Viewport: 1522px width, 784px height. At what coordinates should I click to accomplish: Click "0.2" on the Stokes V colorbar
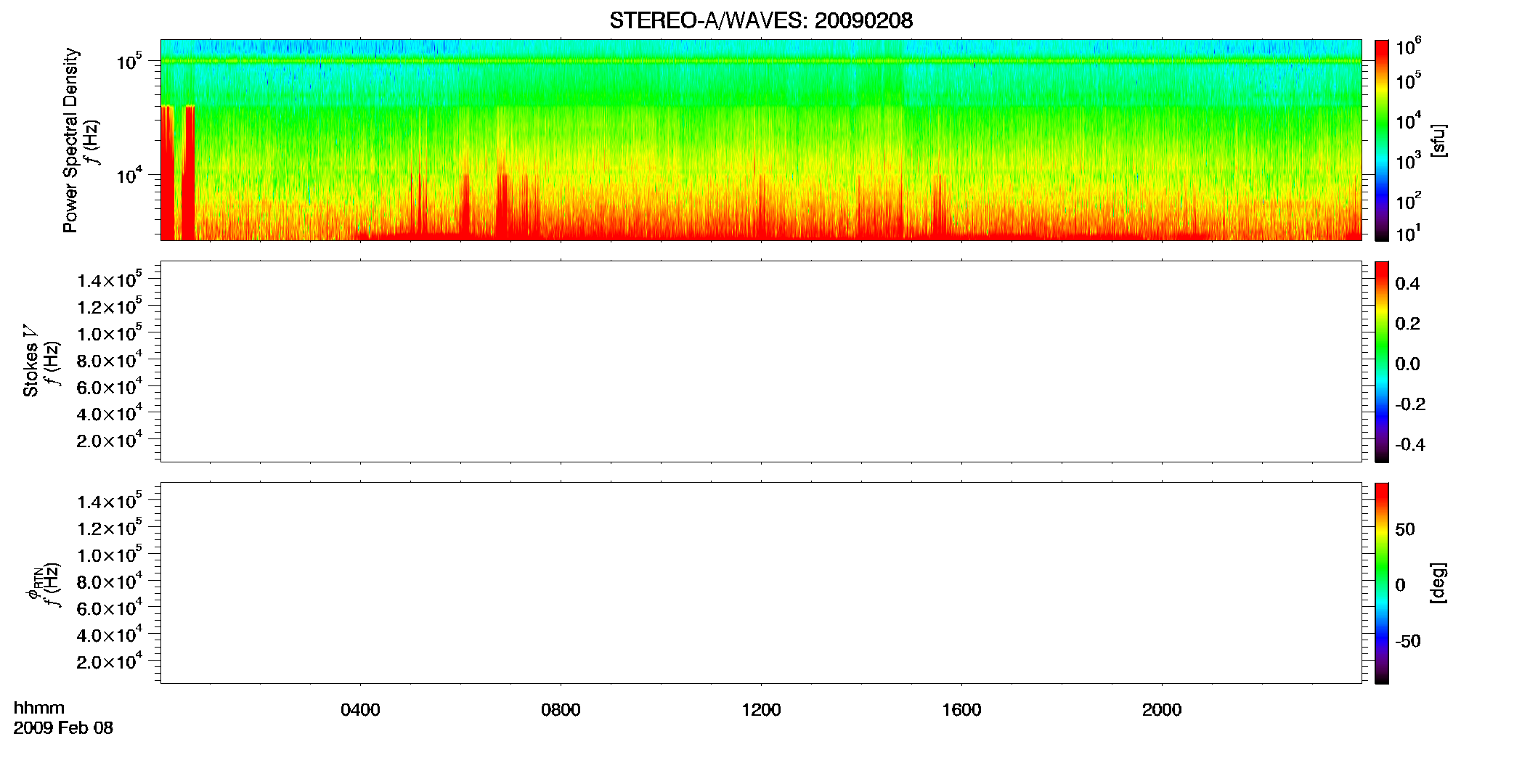click(1407, 324)
